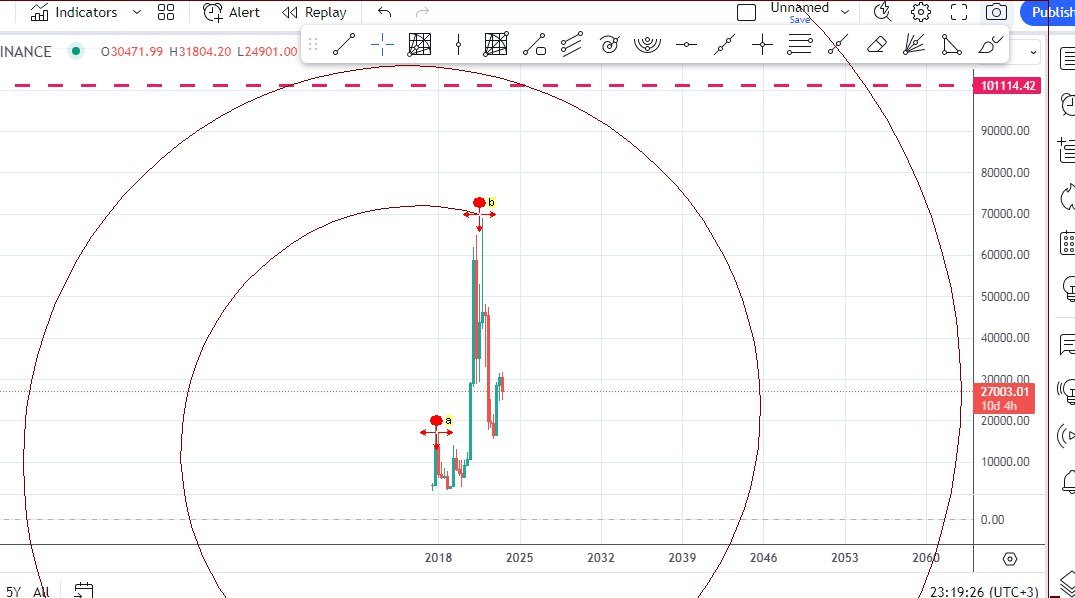The width and height of the screenshot is (1075, 598).
Task: Click the current price label 27003.01
Action: pyautogui.click(x=1004, y=392)
